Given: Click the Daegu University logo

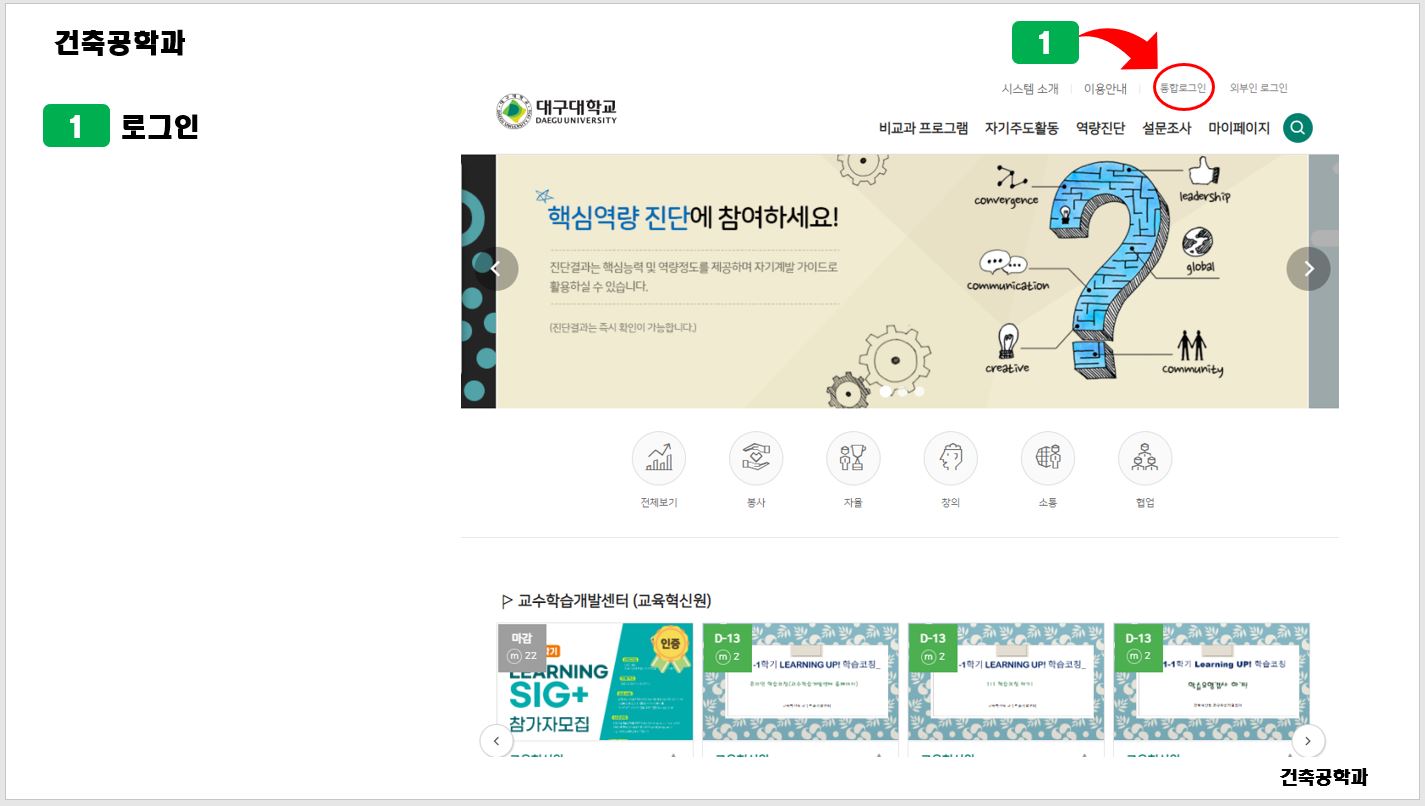Looking at the screenshot, I should pos(557,112).
